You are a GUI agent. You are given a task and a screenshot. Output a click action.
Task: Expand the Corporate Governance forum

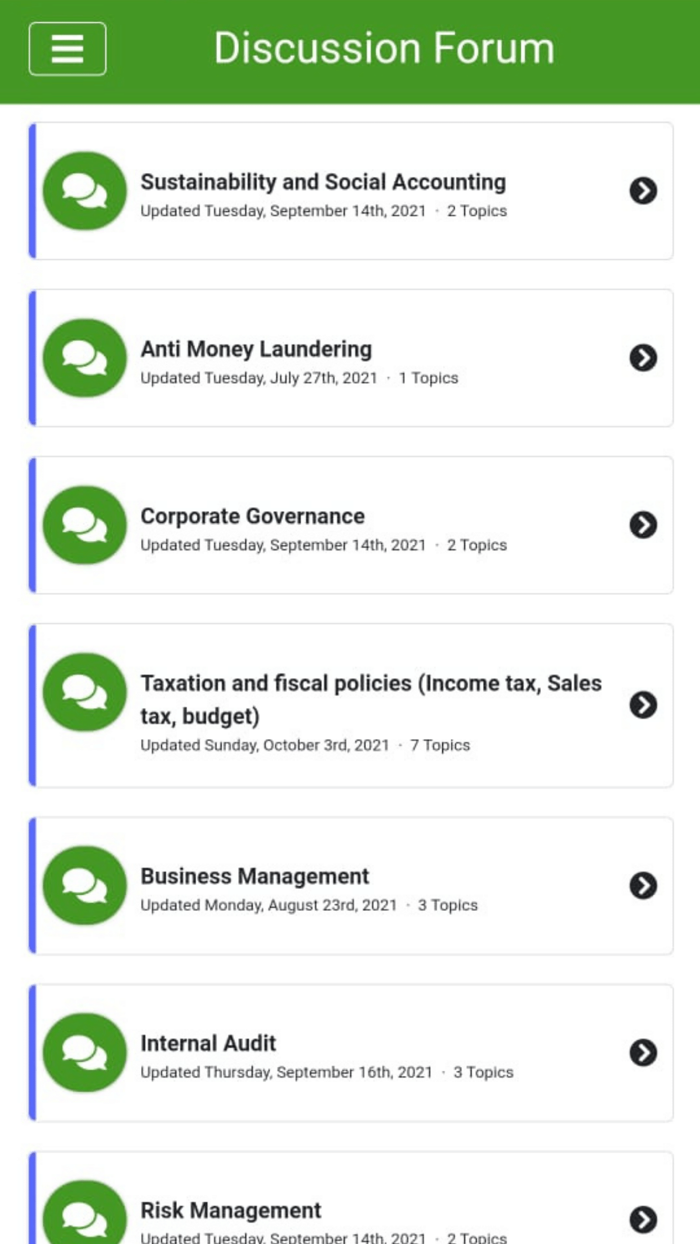tap(643, 524)
